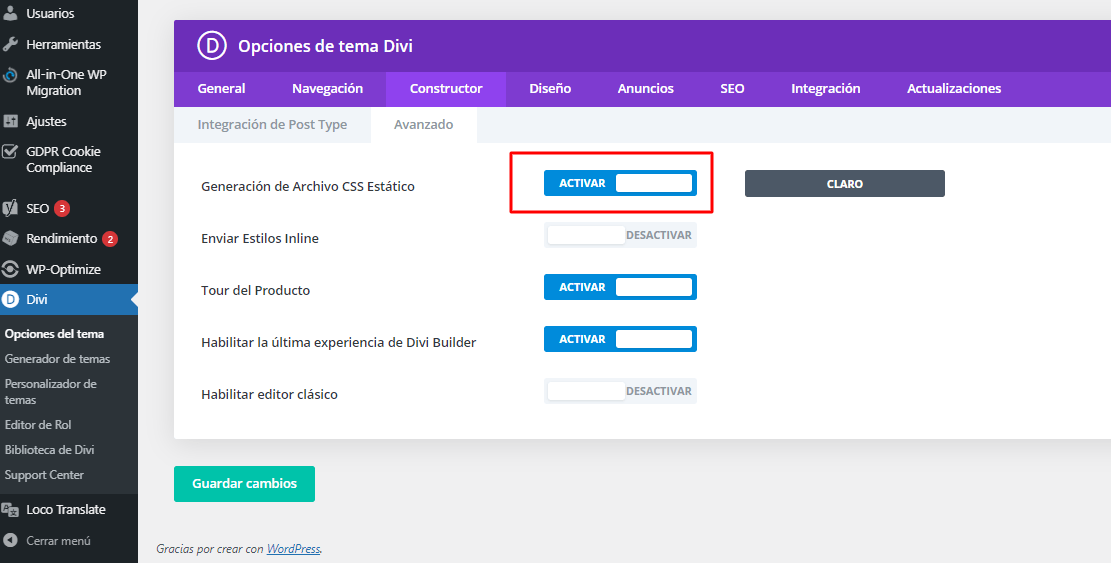The image size is (1111, 563).
Task: Open the Navegación tab
Action: click(327, 89)
